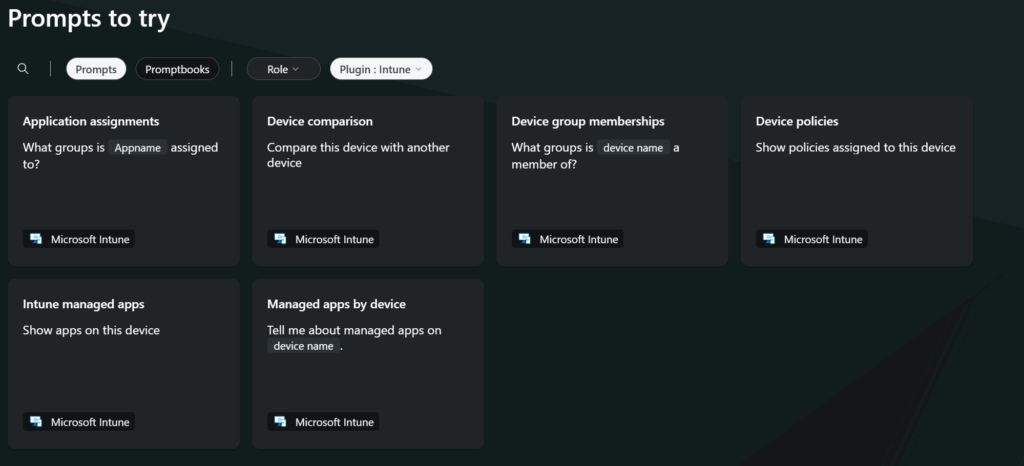Open the Application assignments prompt card
The image size is (1024, 466).
(123, 181)
